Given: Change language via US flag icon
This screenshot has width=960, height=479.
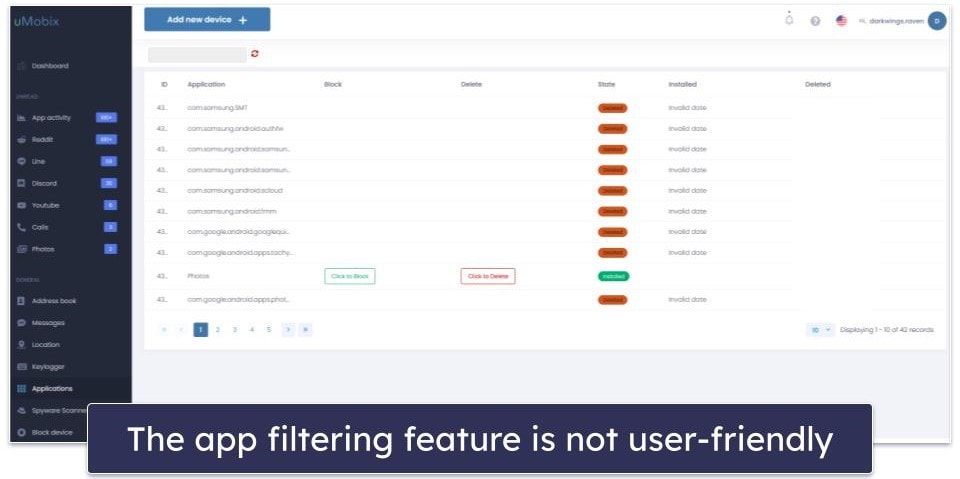Looking at the screenshot, I should point(841,21).
